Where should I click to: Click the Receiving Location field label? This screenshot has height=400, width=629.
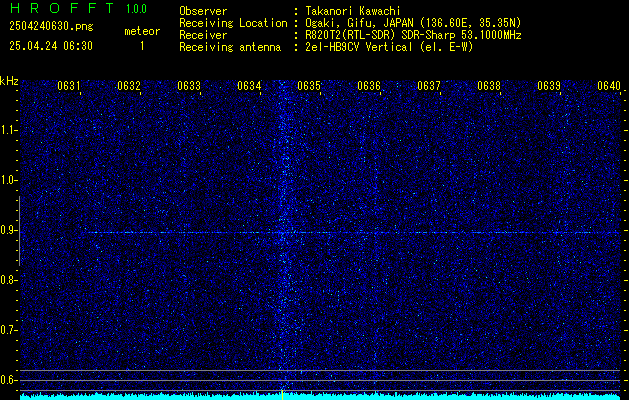(233, 23)
